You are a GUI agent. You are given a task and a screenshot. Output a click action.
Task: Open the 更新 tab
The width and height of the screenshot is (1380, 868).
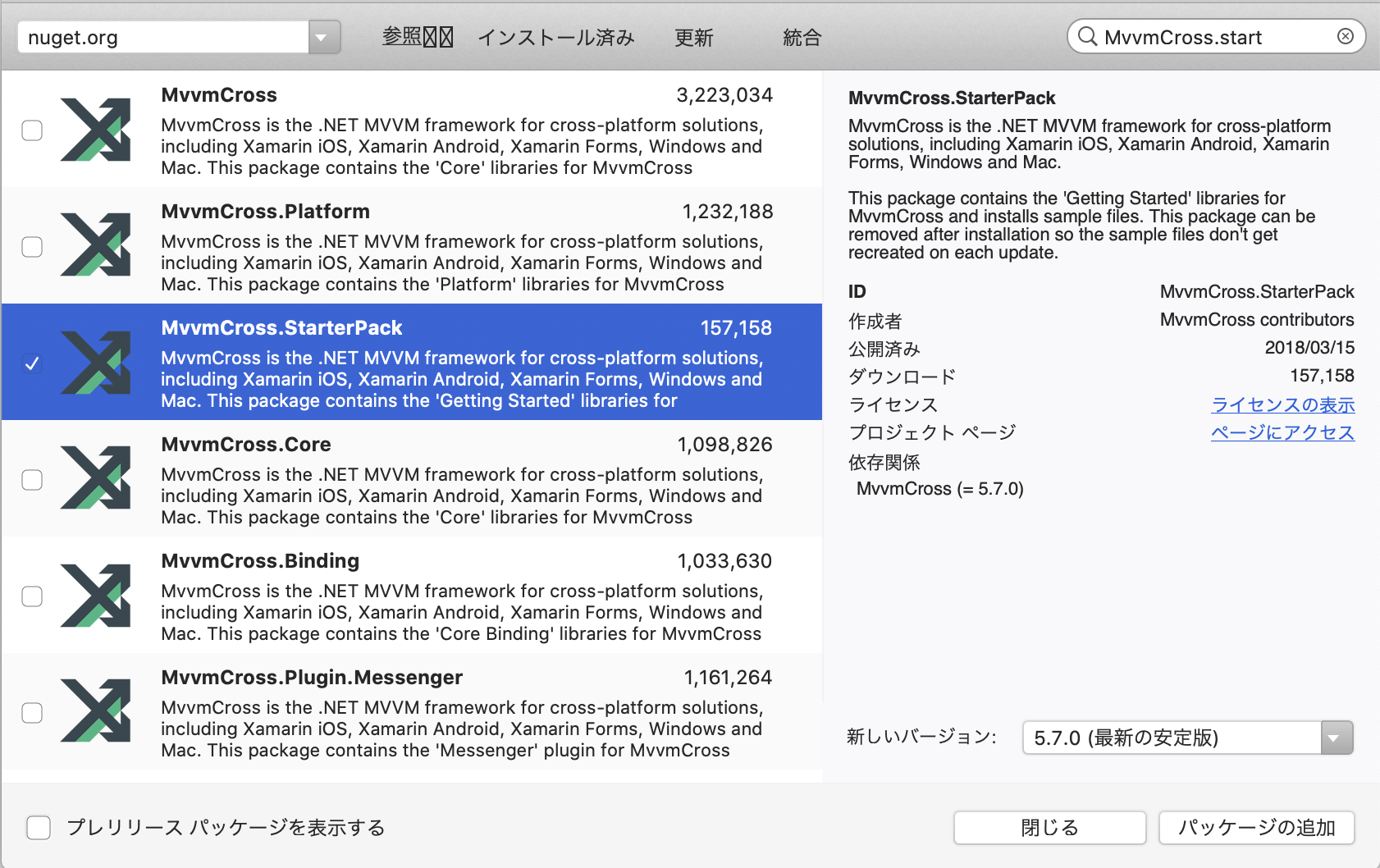coord(694,36)
